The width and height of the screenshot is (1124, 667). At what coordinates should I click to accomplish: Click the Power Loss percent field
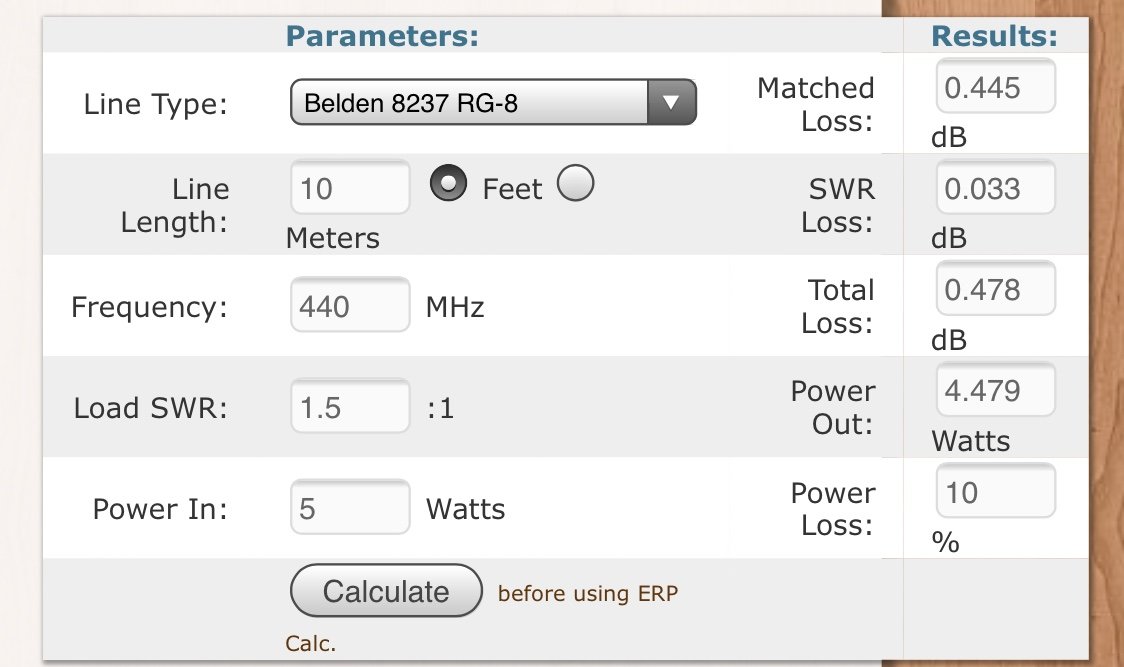pos(996,491)
